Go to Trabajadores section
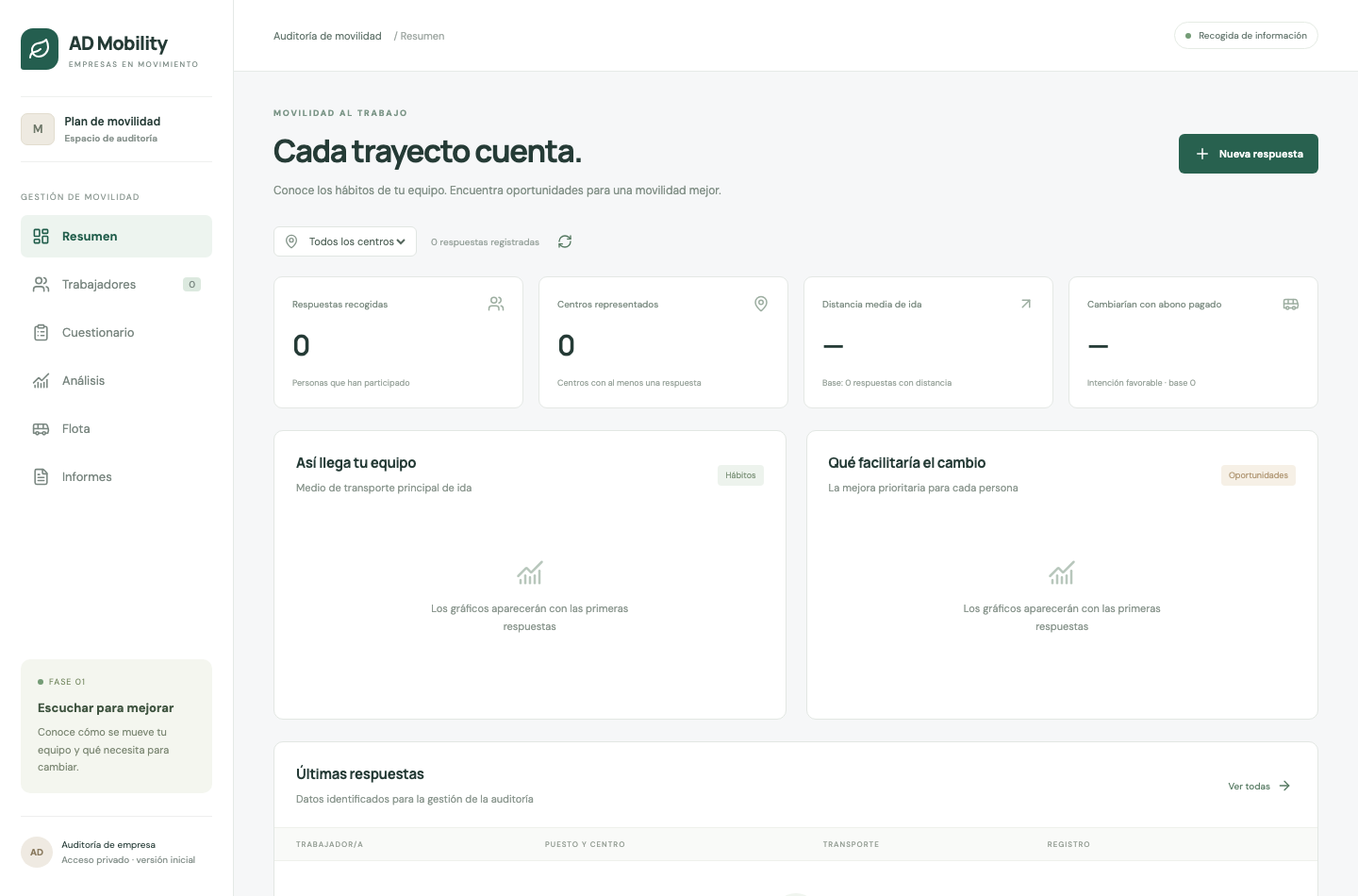The image size is (1358, 896). (116, 284)
